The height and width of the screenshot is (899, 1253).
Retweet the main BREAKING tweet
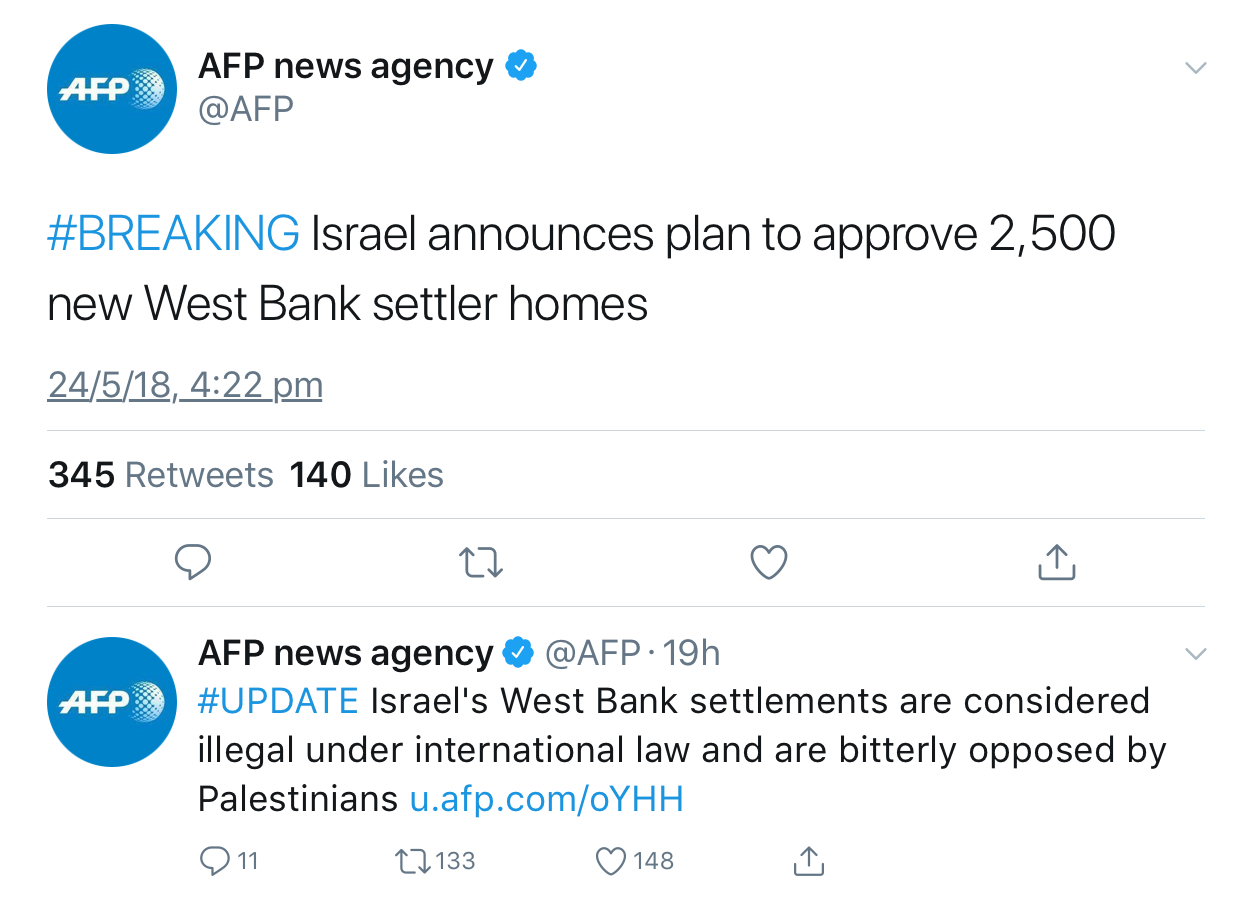[x=481, y=563]
